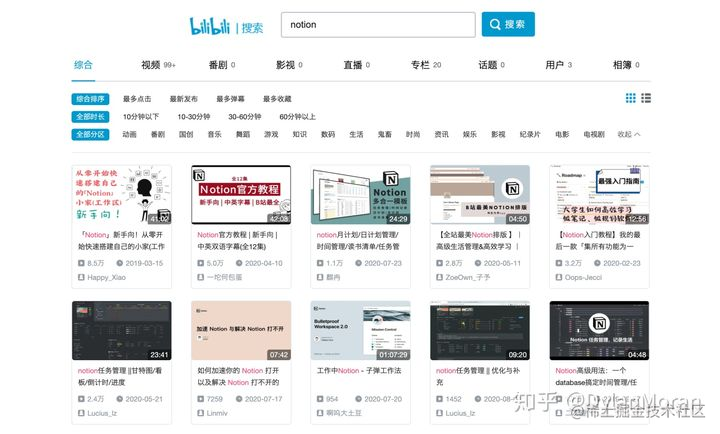The image size is (720, 434).
Task: Open the 41:02 Notion新手向 video thumbnail
Action: tap(122, 195)
